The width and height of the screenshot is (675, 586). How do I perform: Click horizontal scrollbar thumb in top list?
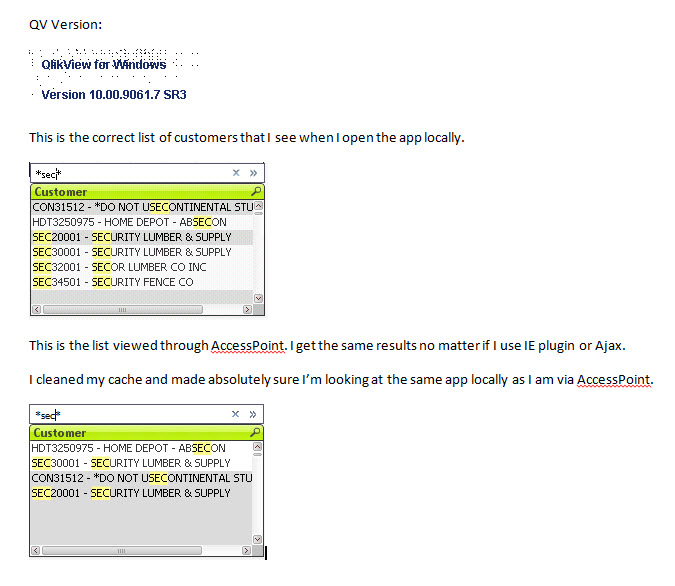[123, 309]
